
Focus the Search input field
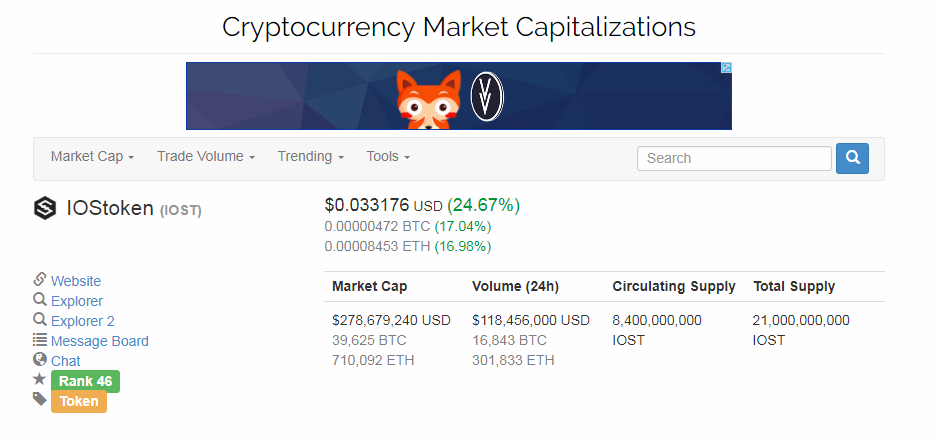click(x=734, y=158)
